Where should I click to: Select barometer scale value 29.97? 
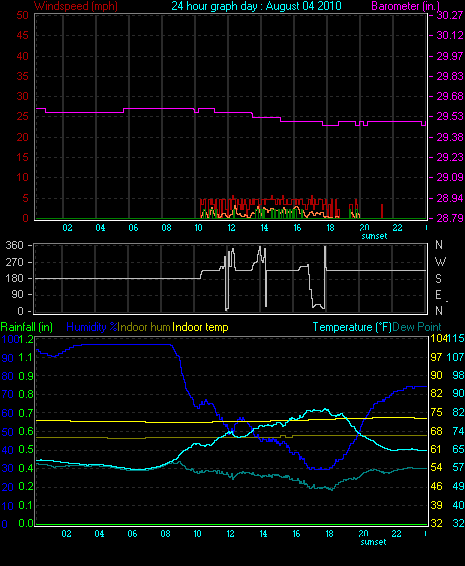click(x=450, y=56)
